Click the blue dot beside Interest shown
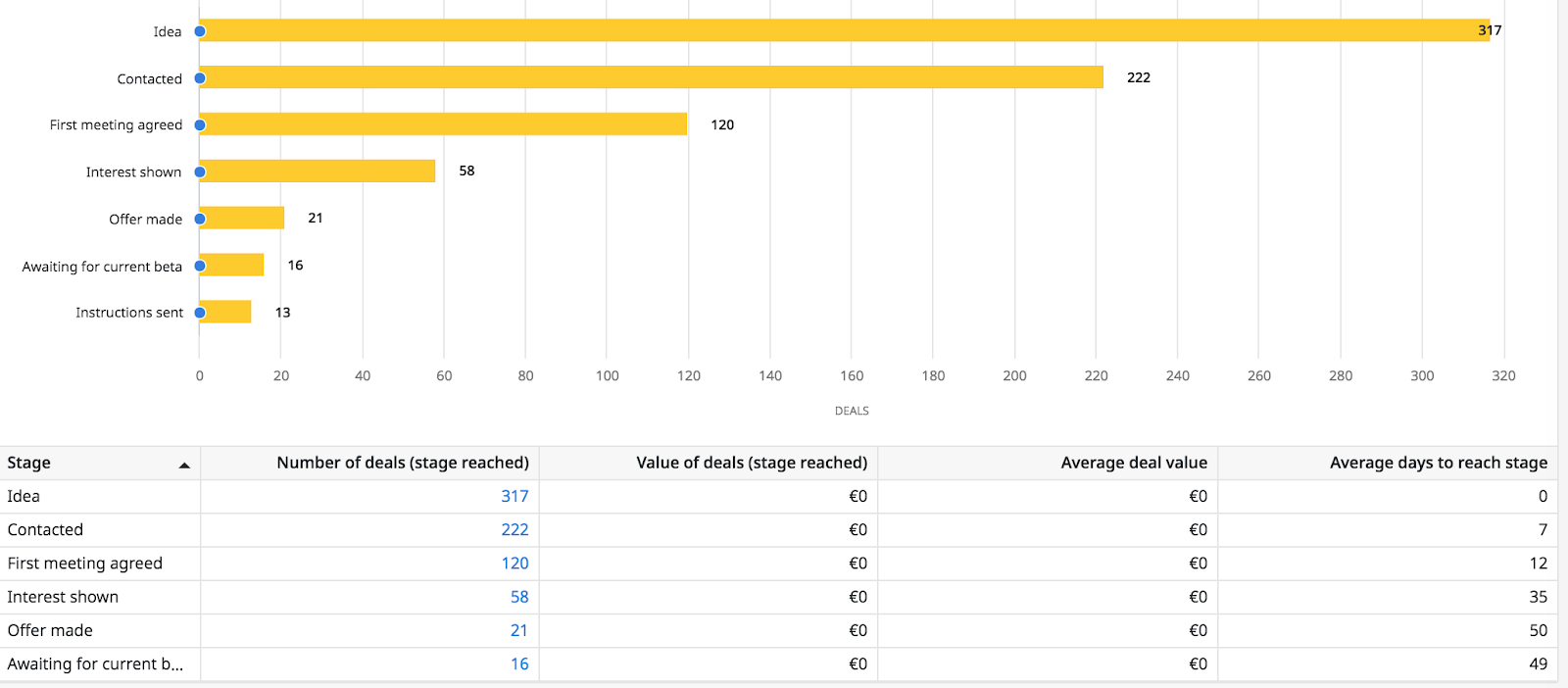 pos(200,172)
